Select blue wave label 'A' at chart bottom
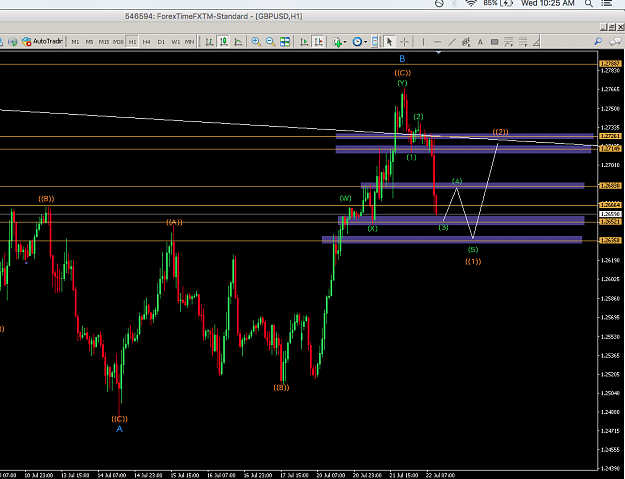The image size is (625, 479). [119, 429]
